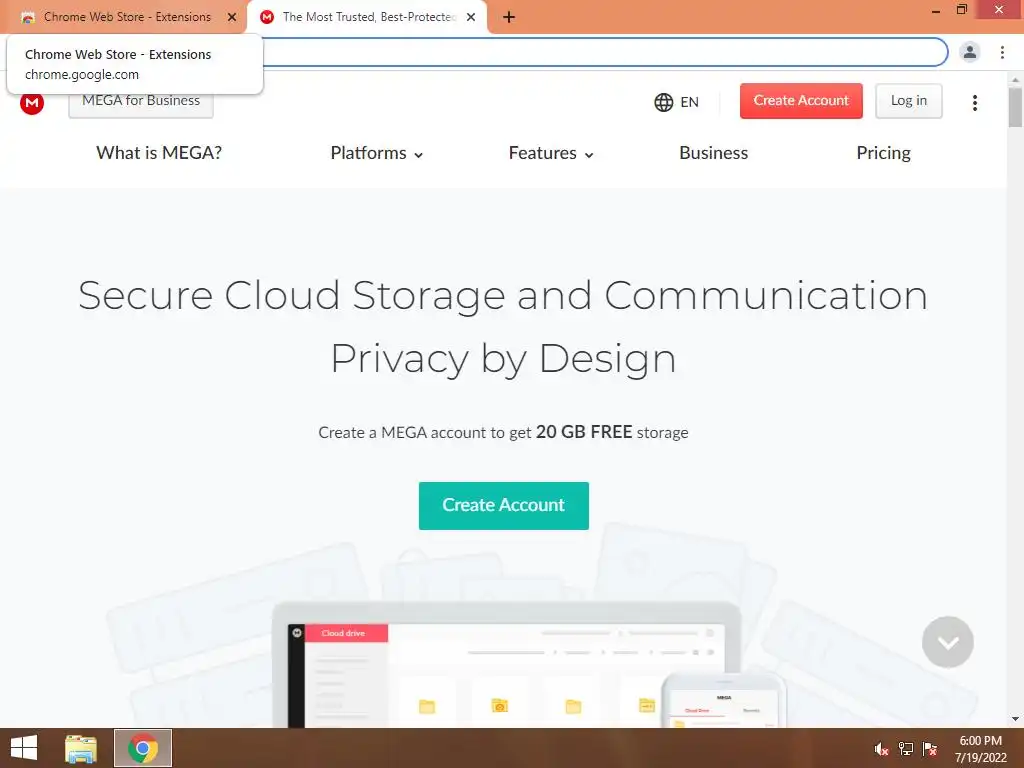Open the network tray icon
The image size is (1024, 768).
point(905,749)
